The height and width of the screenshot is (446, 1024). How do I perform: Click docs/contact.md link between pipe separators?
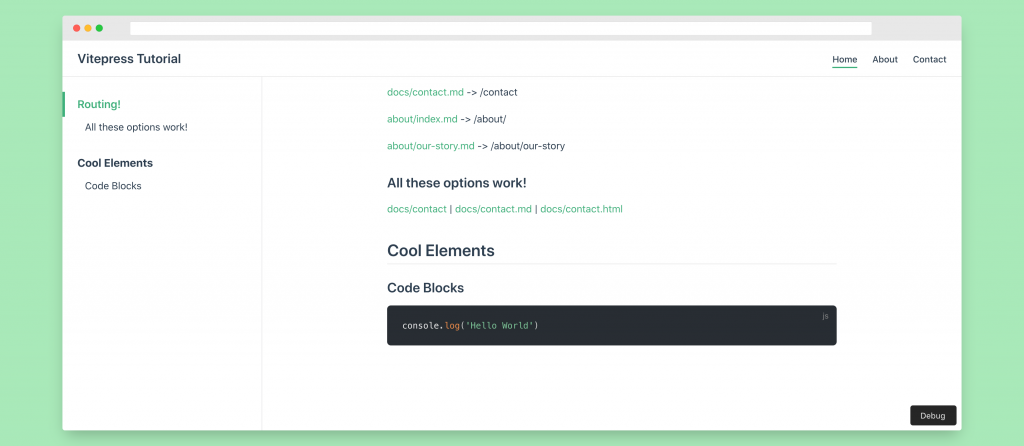tap(493, 209)
